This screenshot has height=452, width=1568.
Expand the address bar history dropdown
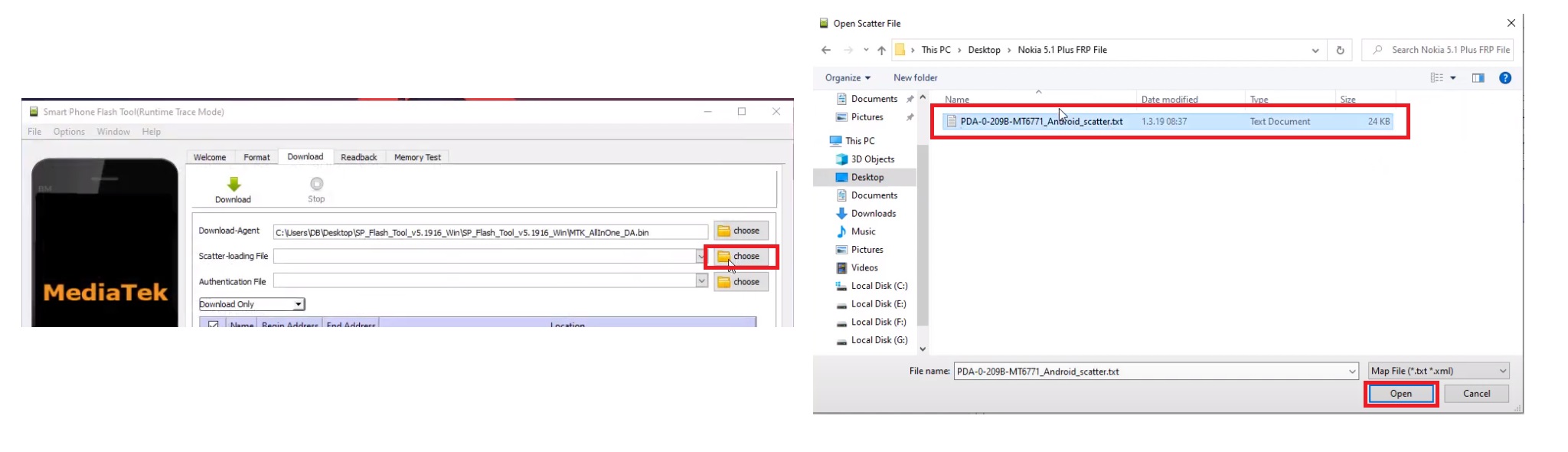tap(1315, 51)
